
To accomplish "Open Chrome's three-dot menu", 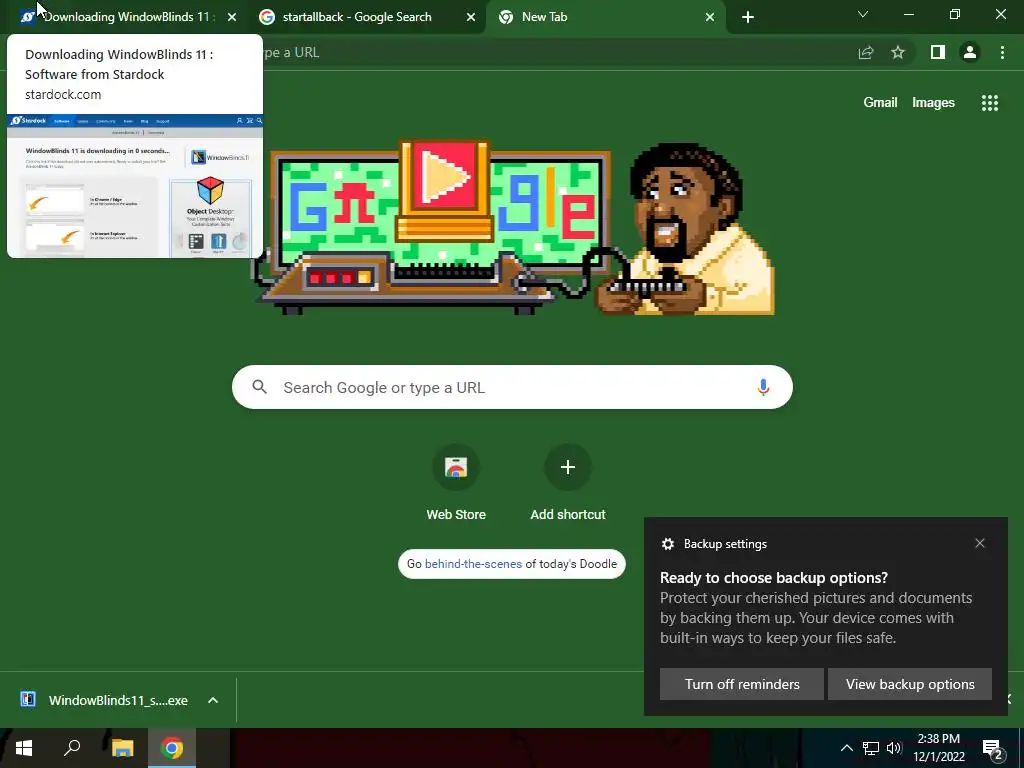I will click(1002, 52).
